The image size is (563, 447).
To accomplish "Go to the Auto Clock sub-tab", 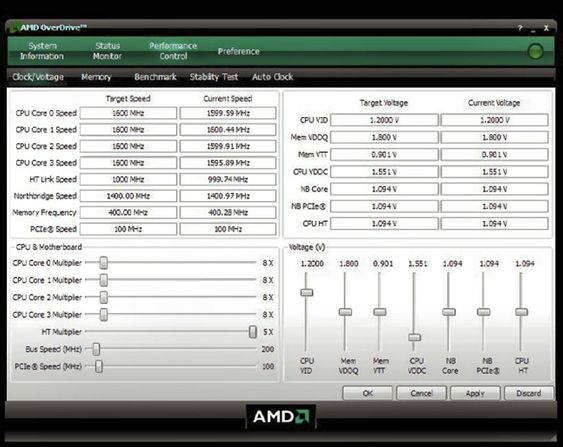I will click(273, 77).
